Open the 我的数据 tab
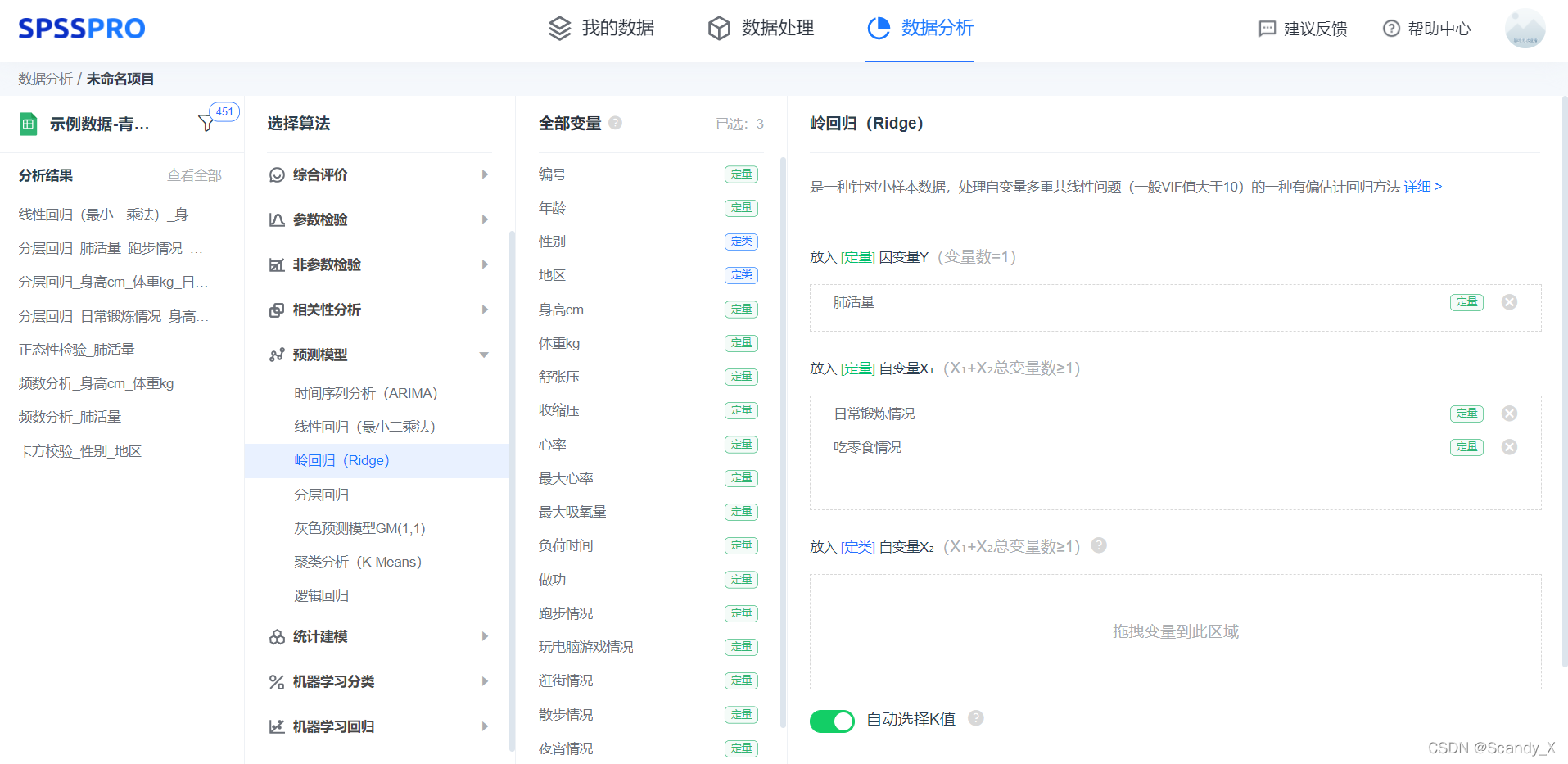The width and height of the screenshot is (1568, 764). [x=601, y=29]
